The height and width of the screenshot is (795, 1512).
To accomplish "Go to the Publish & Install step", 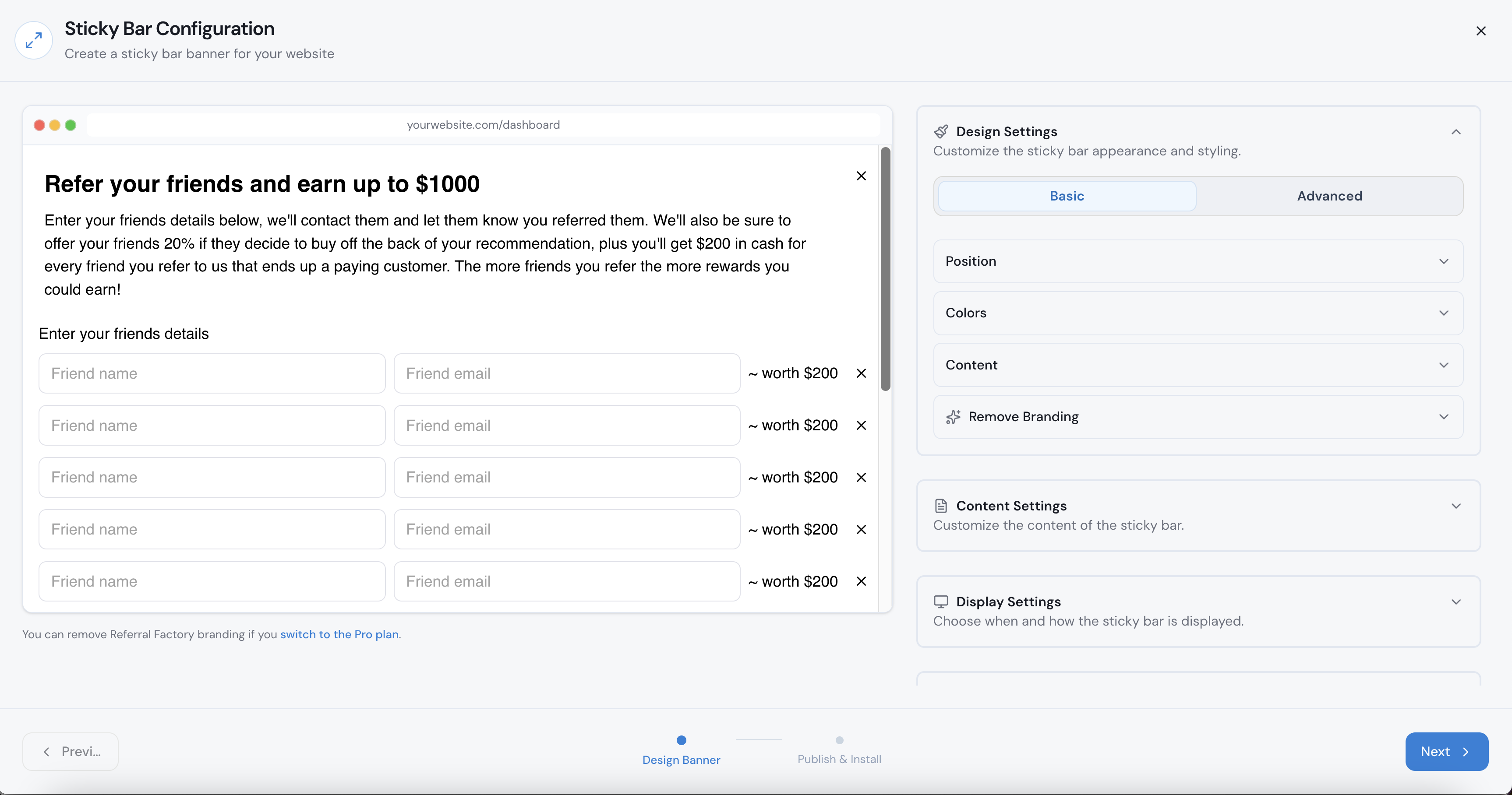I will tap(839, 750).
